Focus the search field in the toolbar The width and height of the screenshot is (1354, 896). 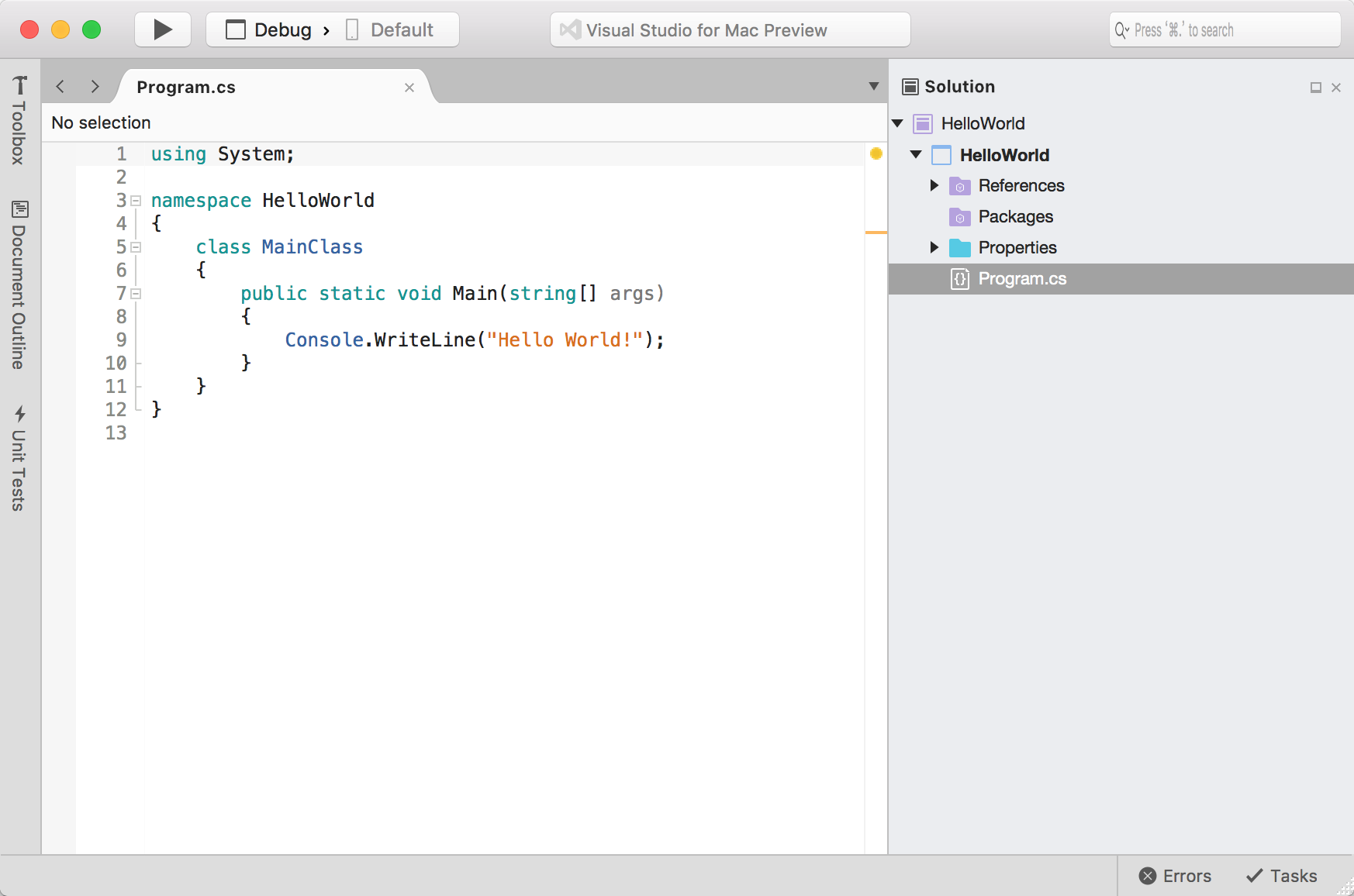click(x=1225, y=29)
